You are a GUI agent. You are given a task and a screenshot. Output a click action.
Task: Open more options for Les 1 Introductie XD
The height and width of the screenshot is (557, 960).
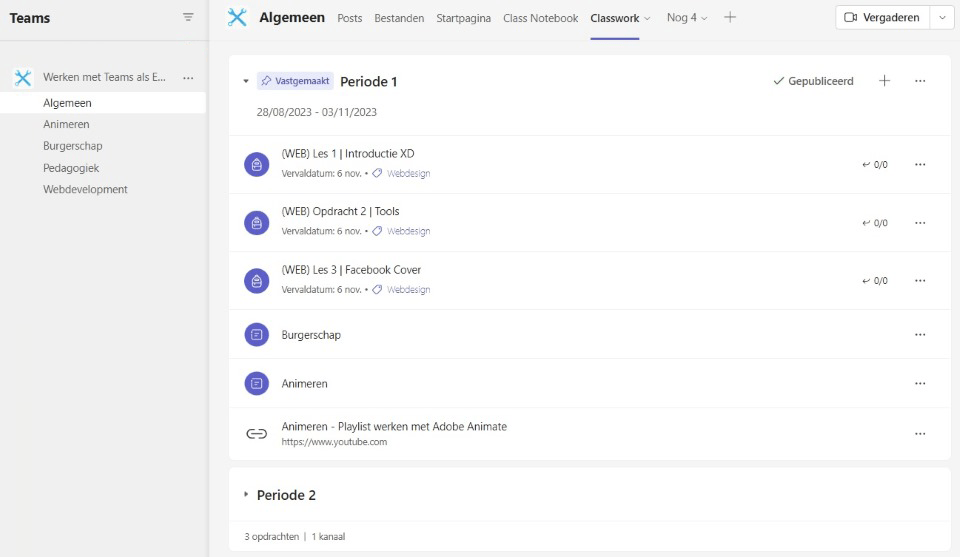920,165
